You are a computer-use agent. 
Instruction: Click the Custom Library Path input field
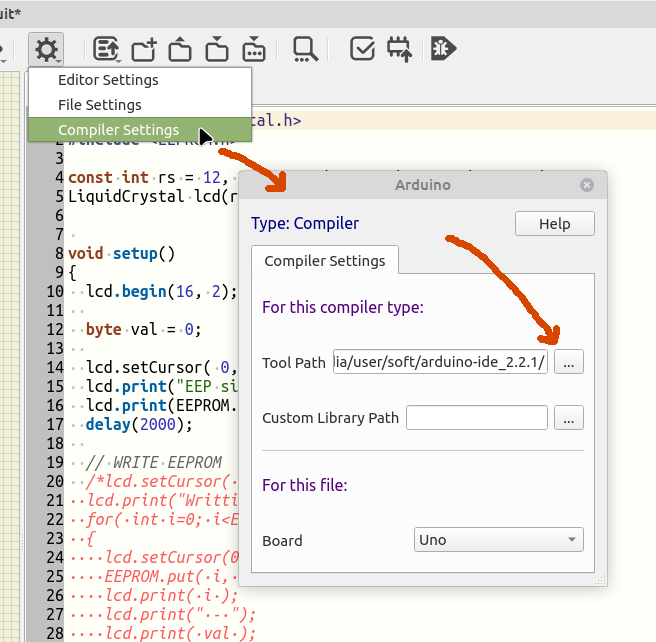pyautogui.click(x=477, y=418)
